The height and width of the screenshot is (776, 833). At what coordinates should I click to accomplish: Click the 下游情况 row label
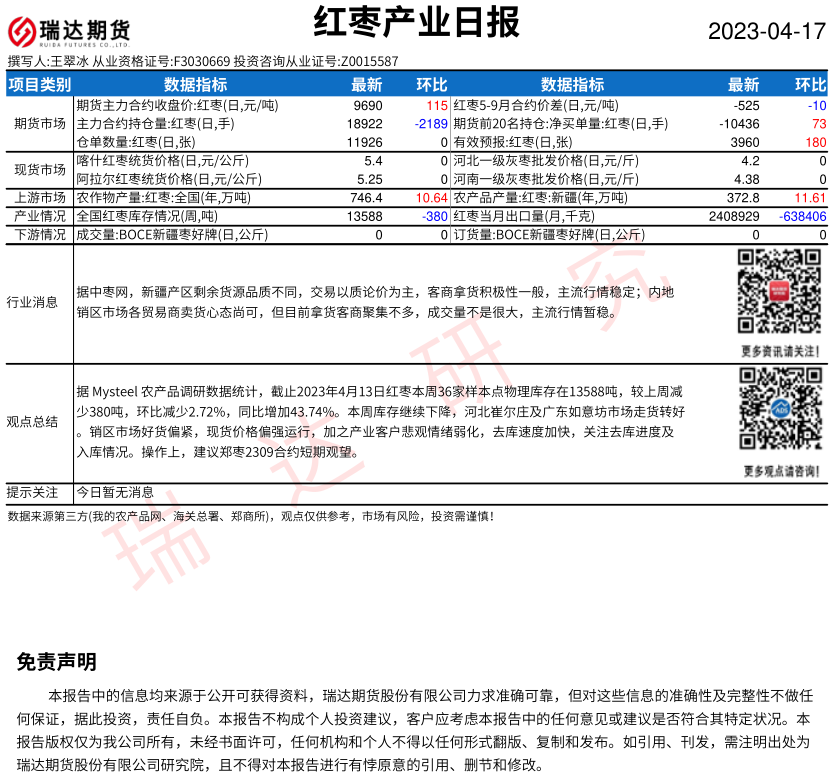click(x=40, y=235)
